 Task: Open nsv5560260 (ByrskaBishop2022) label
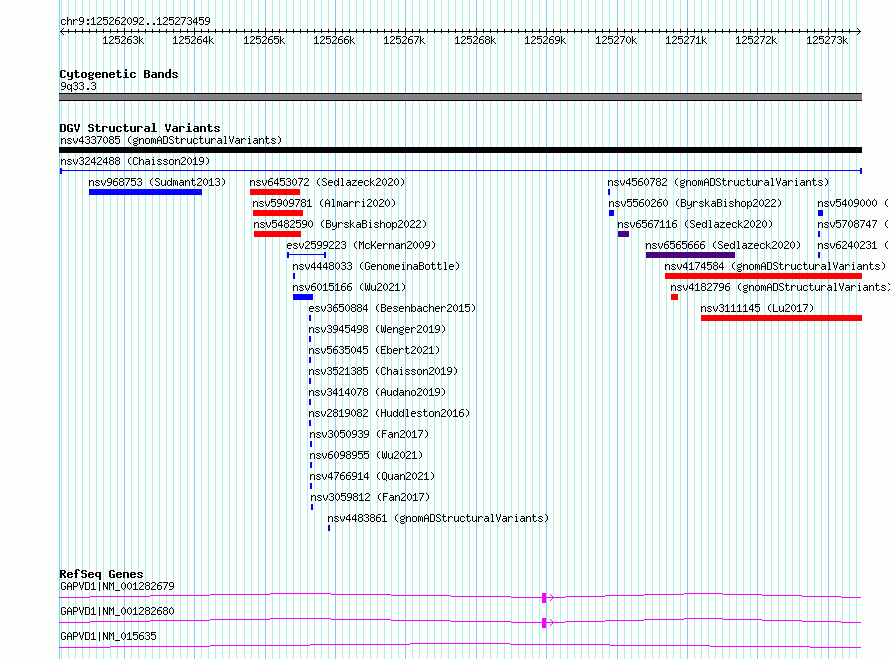[x=695, y=203]
